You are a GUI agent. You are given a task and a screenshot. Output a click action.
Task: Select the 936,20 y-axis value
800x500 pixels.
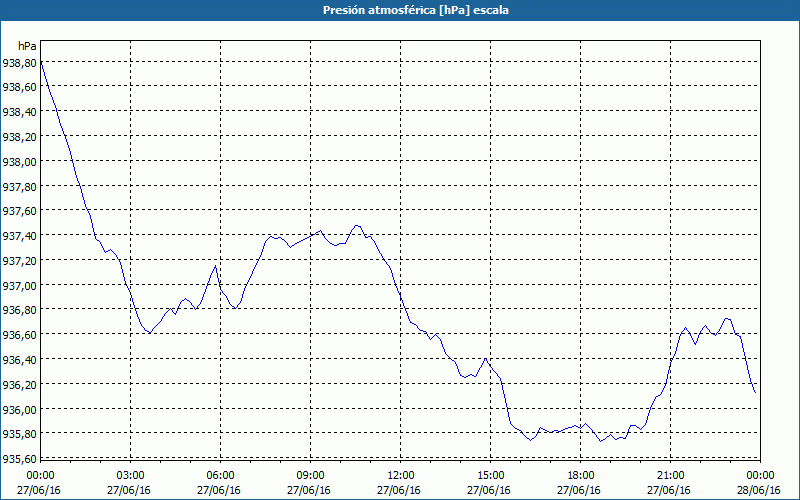pyautogui.click(x=20, y=385)
